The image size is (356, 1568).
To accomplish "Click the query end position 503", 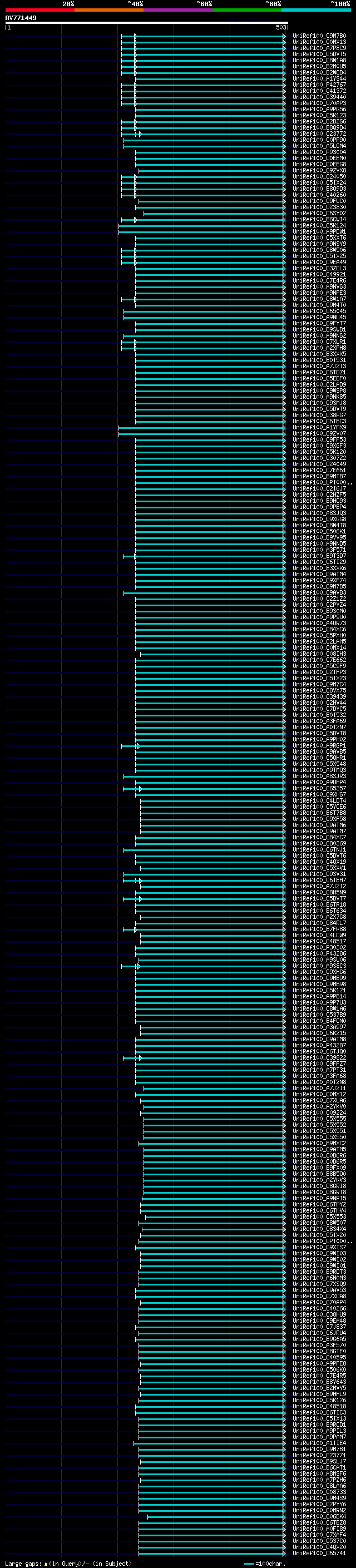I will (280, 27).
